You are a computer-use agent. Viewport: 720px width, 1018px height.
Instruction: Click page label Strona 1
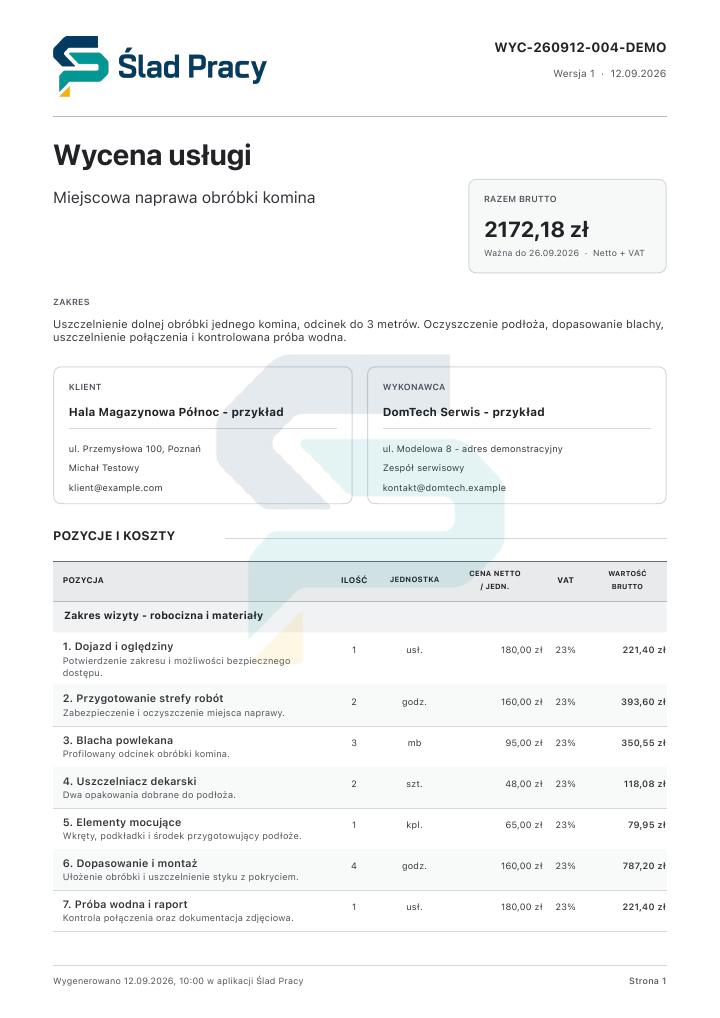point(647,980)
